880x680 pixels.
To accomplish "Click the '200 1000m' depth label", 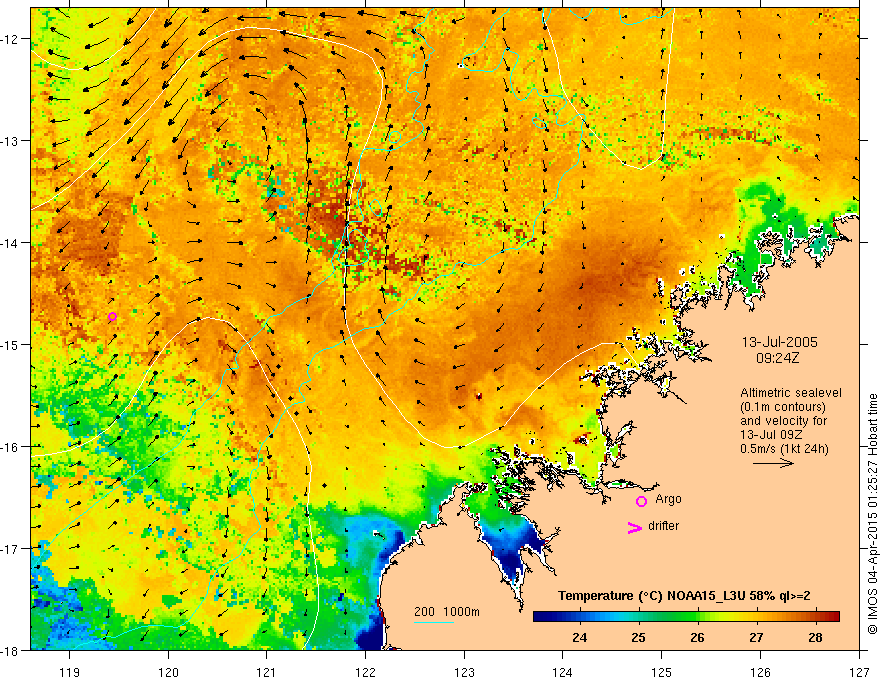I will [447, 612].
